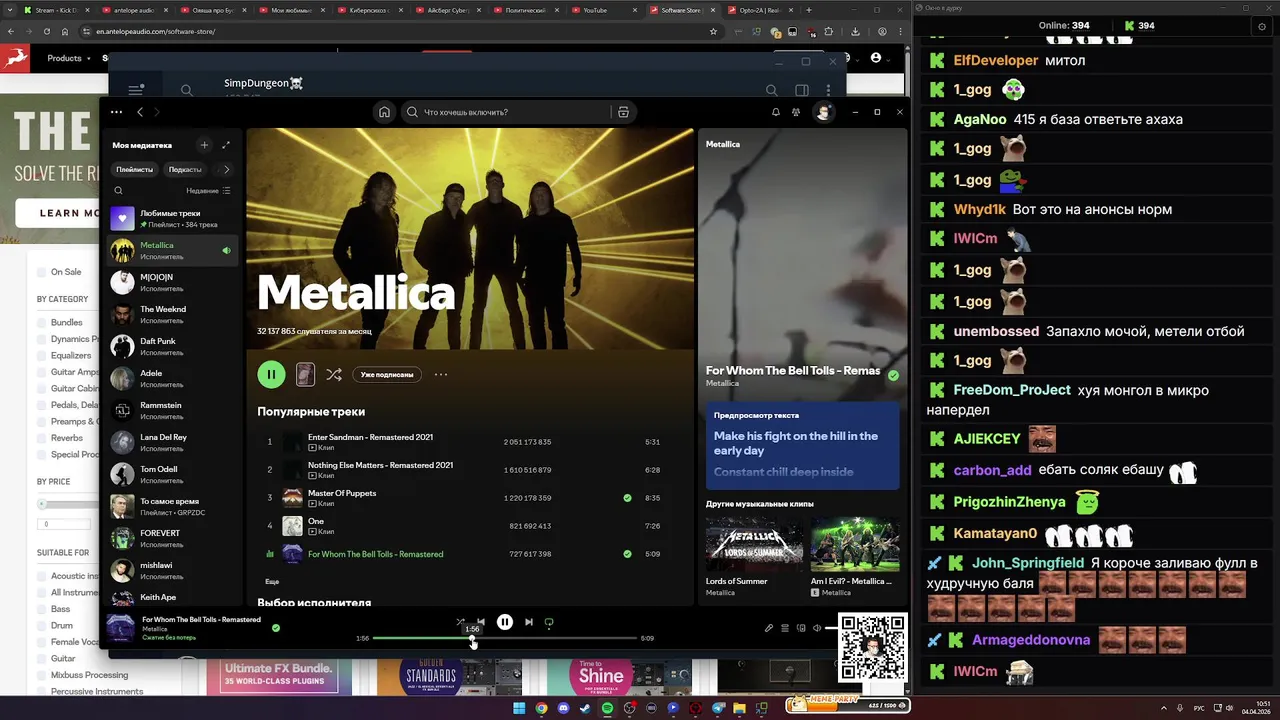Open more options dots on Metallica page
The image size is (1280, 720).
point(441,374)
